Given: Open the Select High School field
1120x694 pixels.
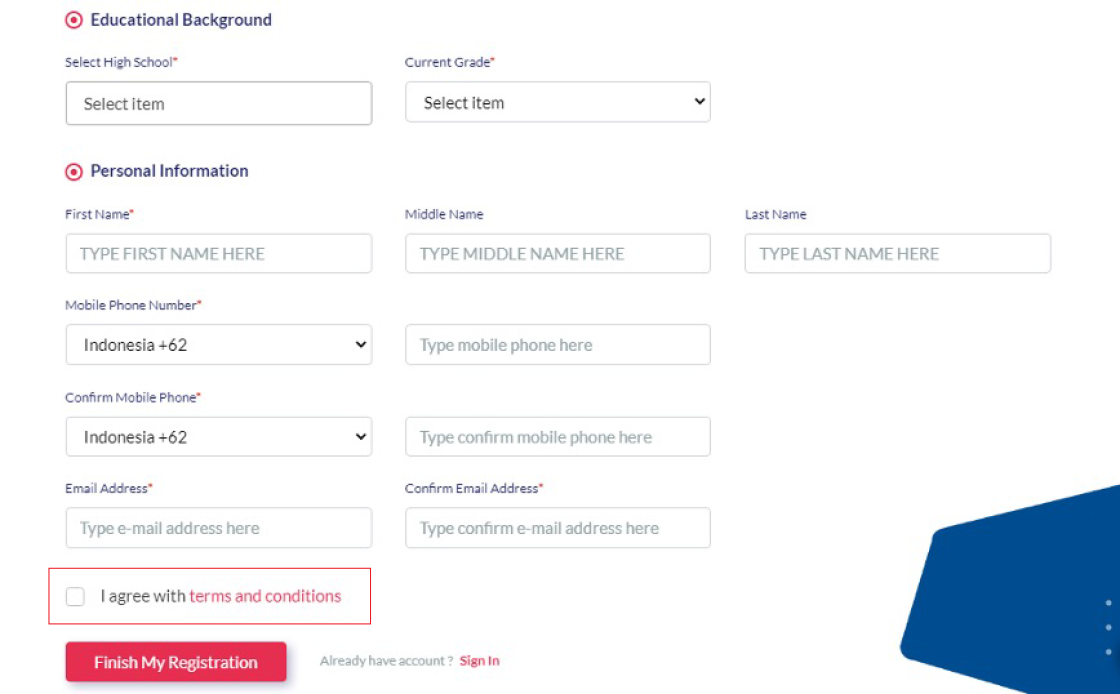Looking at the screenshot, I should point(219,104).
